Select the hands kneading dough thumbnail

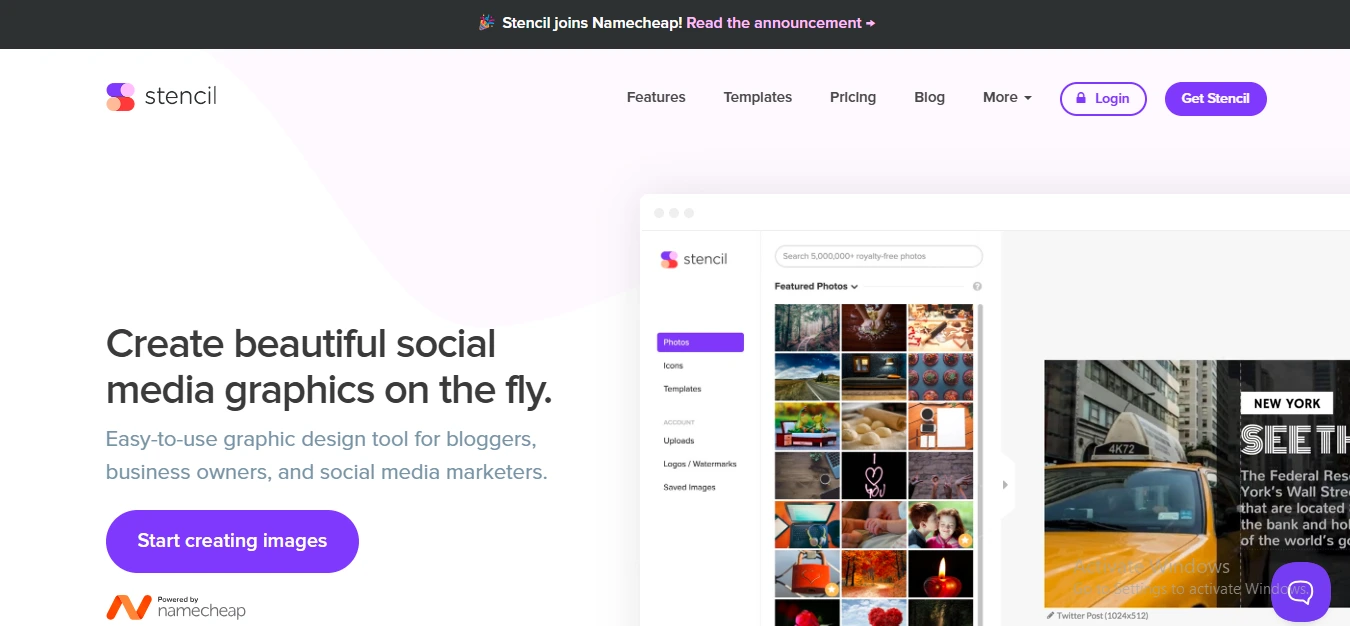click(x=874, y=327)
